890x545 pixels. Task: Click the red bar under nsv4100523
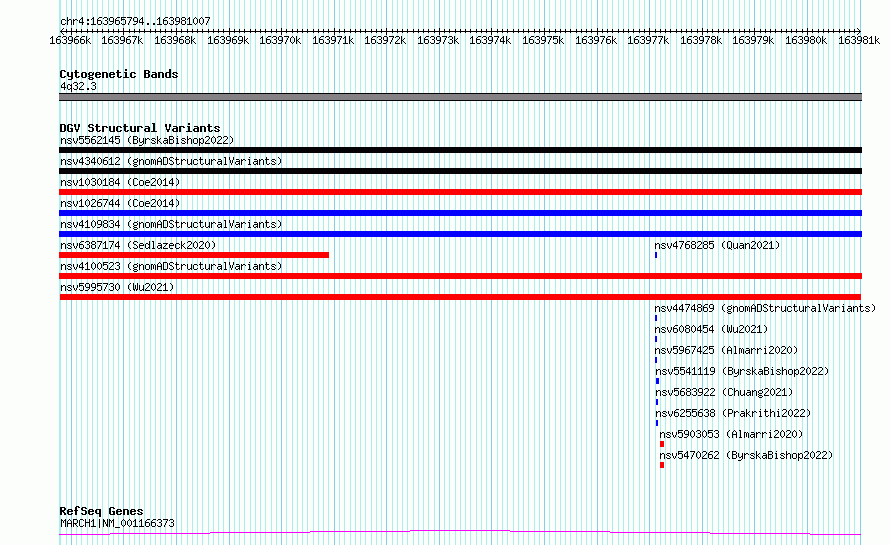pyautogui.click(x=460, y=276)
